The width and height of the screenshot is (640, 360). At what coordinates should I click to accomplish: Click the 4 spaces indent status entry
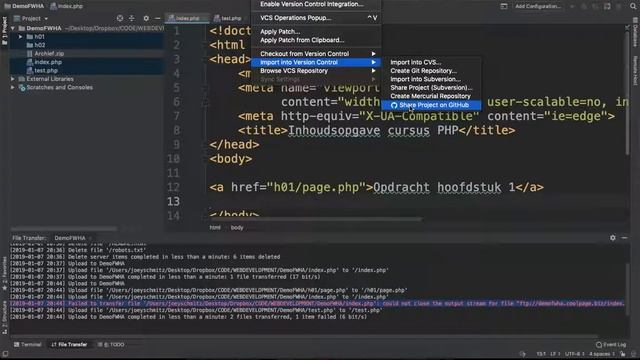[602, 354]
